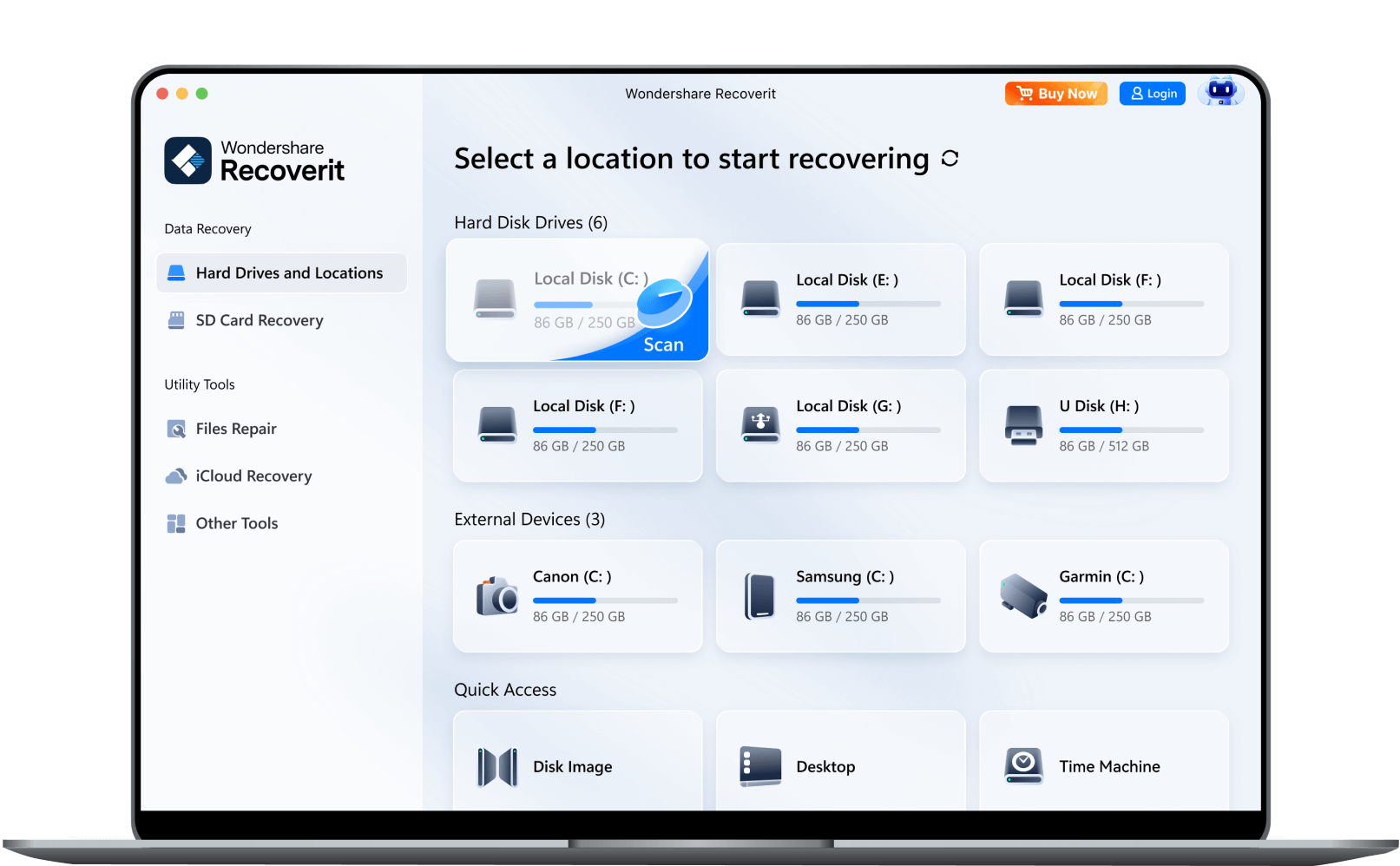The image size is (1400, 866).
Task: Click the Samsung device icon
Action: point(760,596)
